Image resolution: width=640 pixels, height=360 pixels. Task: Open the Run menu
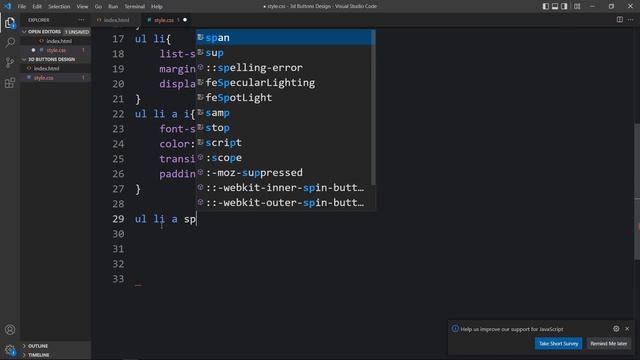click(x=113, y=7)
